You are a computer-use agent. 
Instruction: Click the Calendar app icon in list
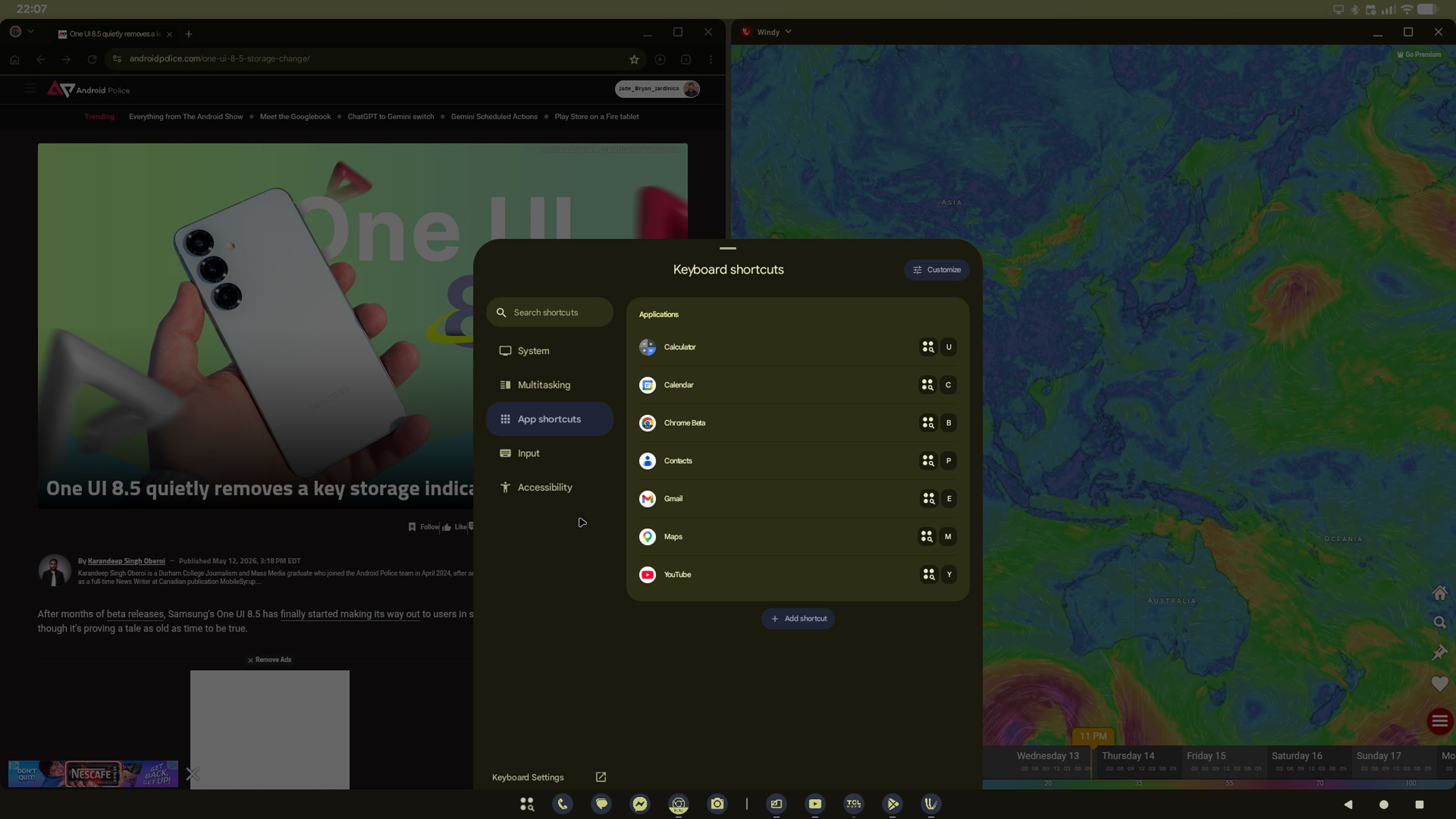pyautogui.click(x=647, y=386)
